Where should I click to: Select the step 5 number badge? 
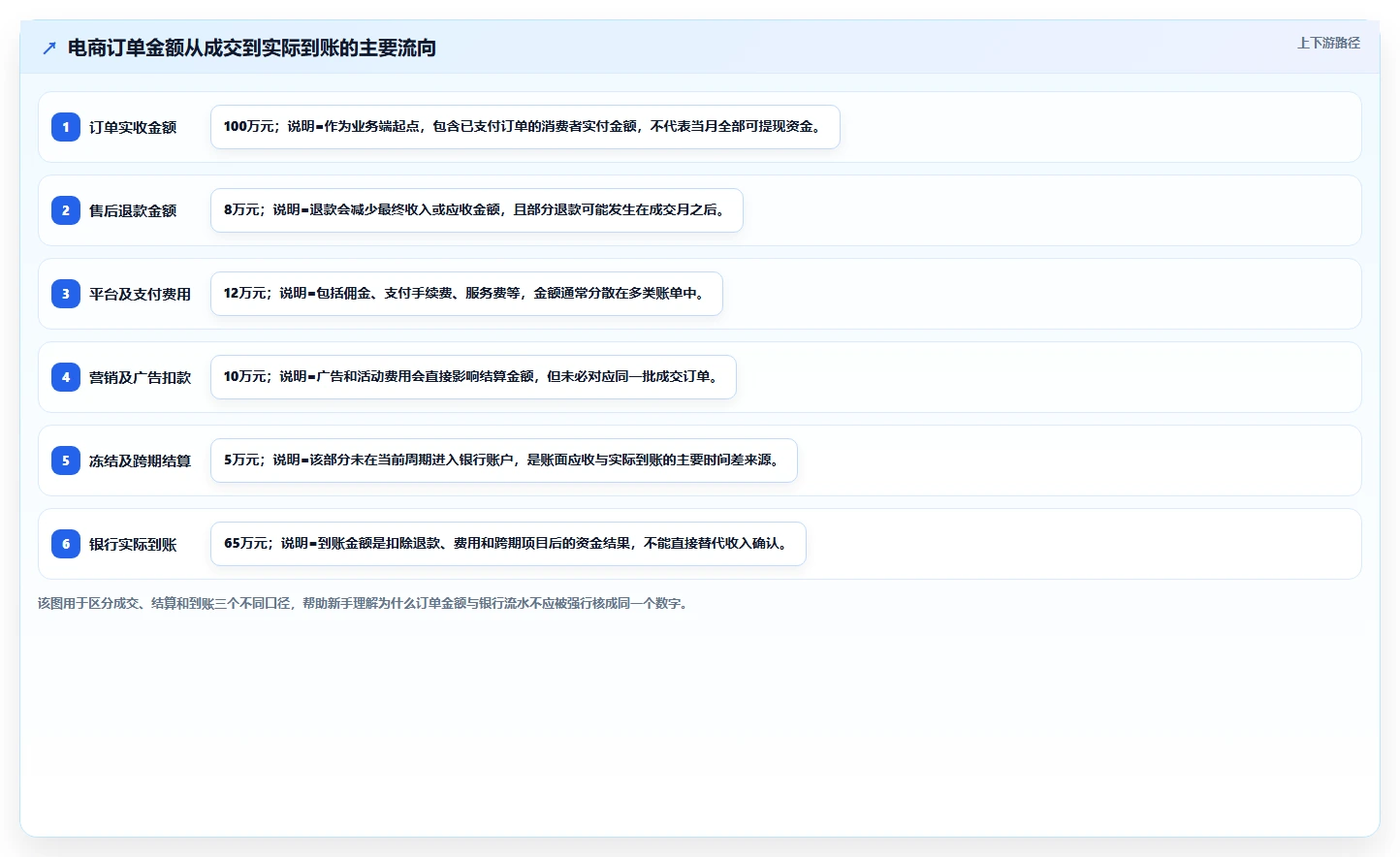(x=66, y=460)
